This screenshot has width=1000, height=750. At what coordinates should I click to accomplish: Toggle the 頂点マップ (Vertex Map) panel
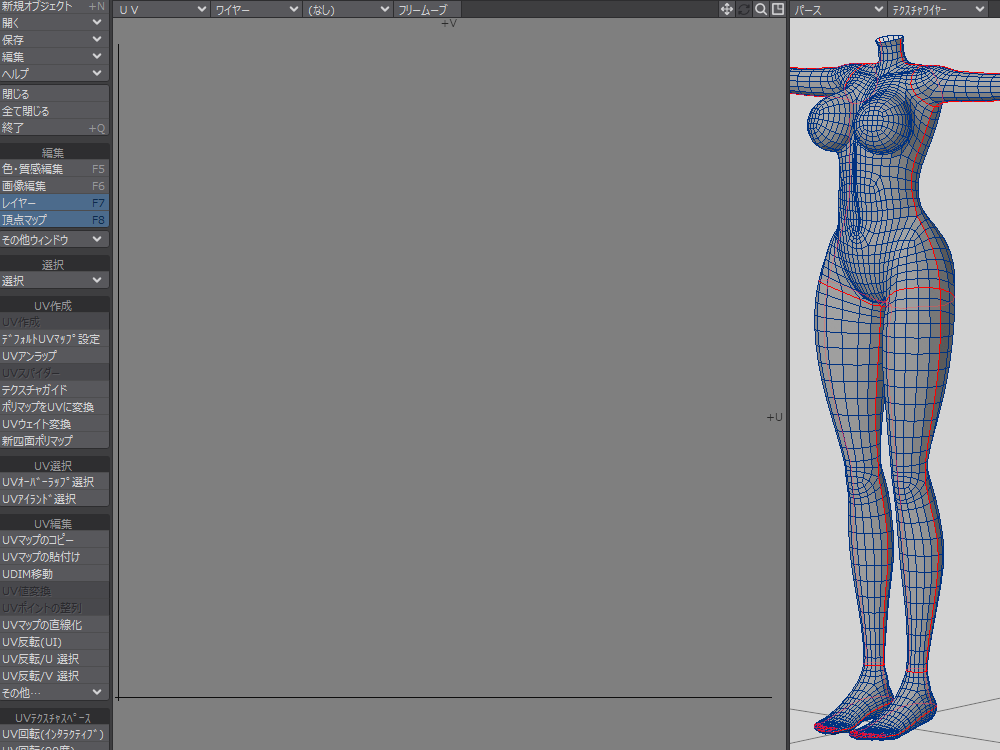54,220
